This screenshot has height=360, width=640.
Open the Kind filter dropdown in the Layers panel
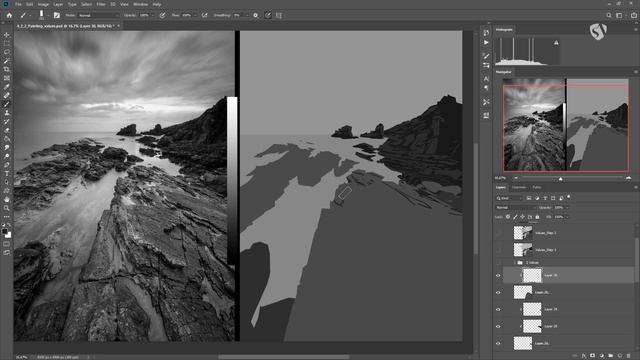pos(509,198)
